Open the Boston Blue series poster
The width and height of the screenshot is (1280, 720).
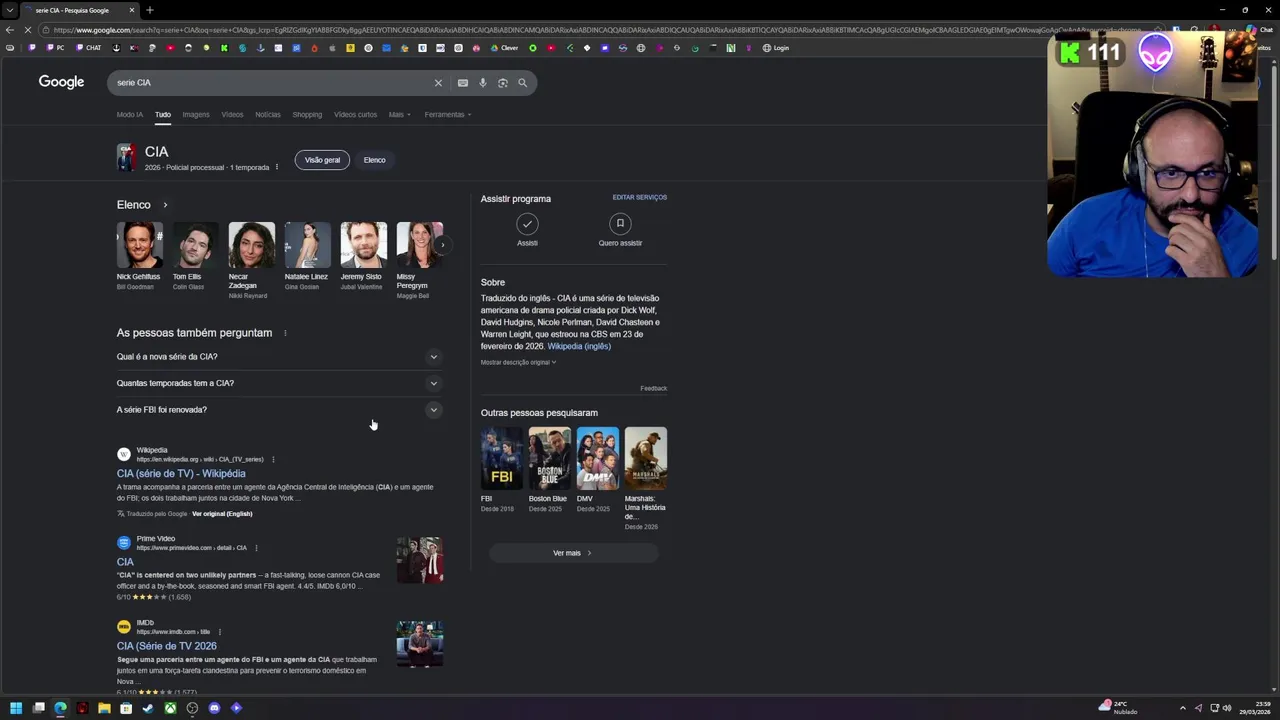coord(550,458)
